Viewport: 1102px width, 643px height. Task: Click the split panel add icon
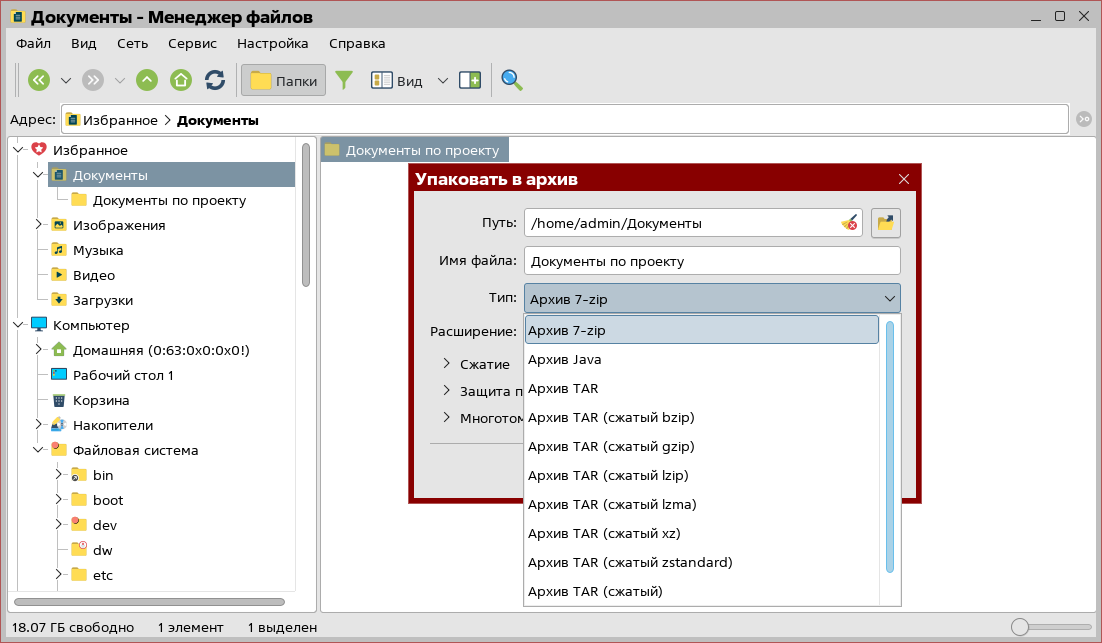(x=470, y=80)
